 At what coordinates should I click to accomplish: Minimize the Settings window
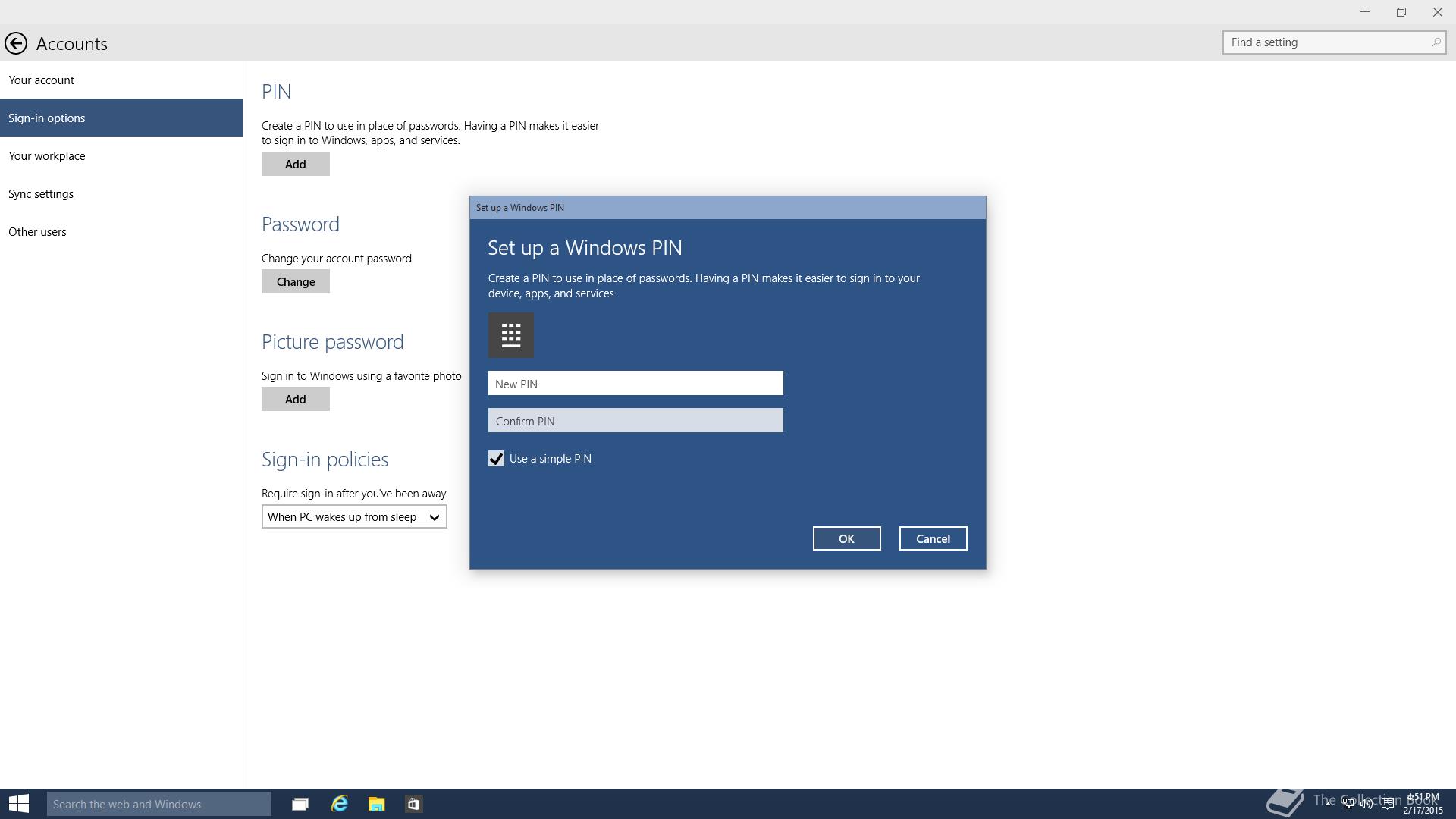tap(1365, 12)
